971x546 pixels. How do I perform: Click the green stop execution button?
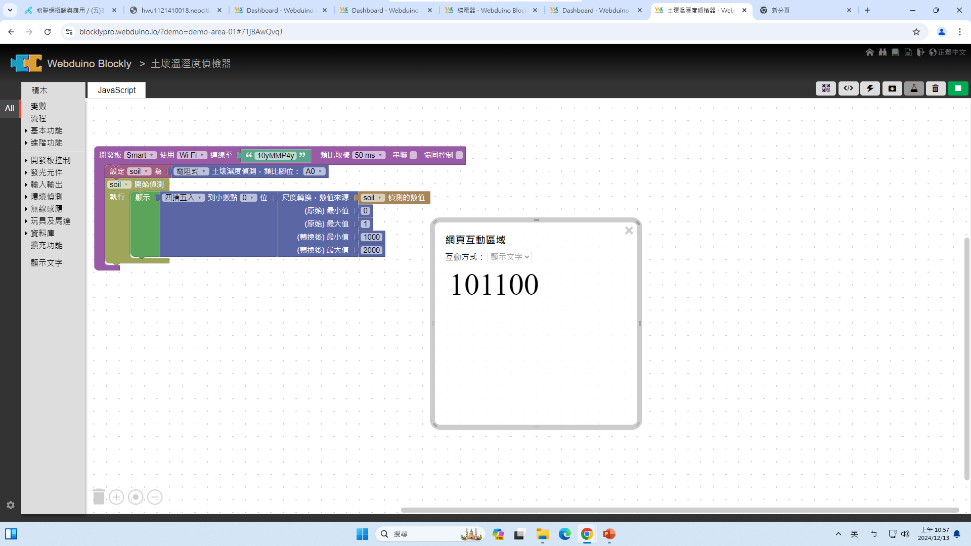pyautogui.click(x=958, y=88)
